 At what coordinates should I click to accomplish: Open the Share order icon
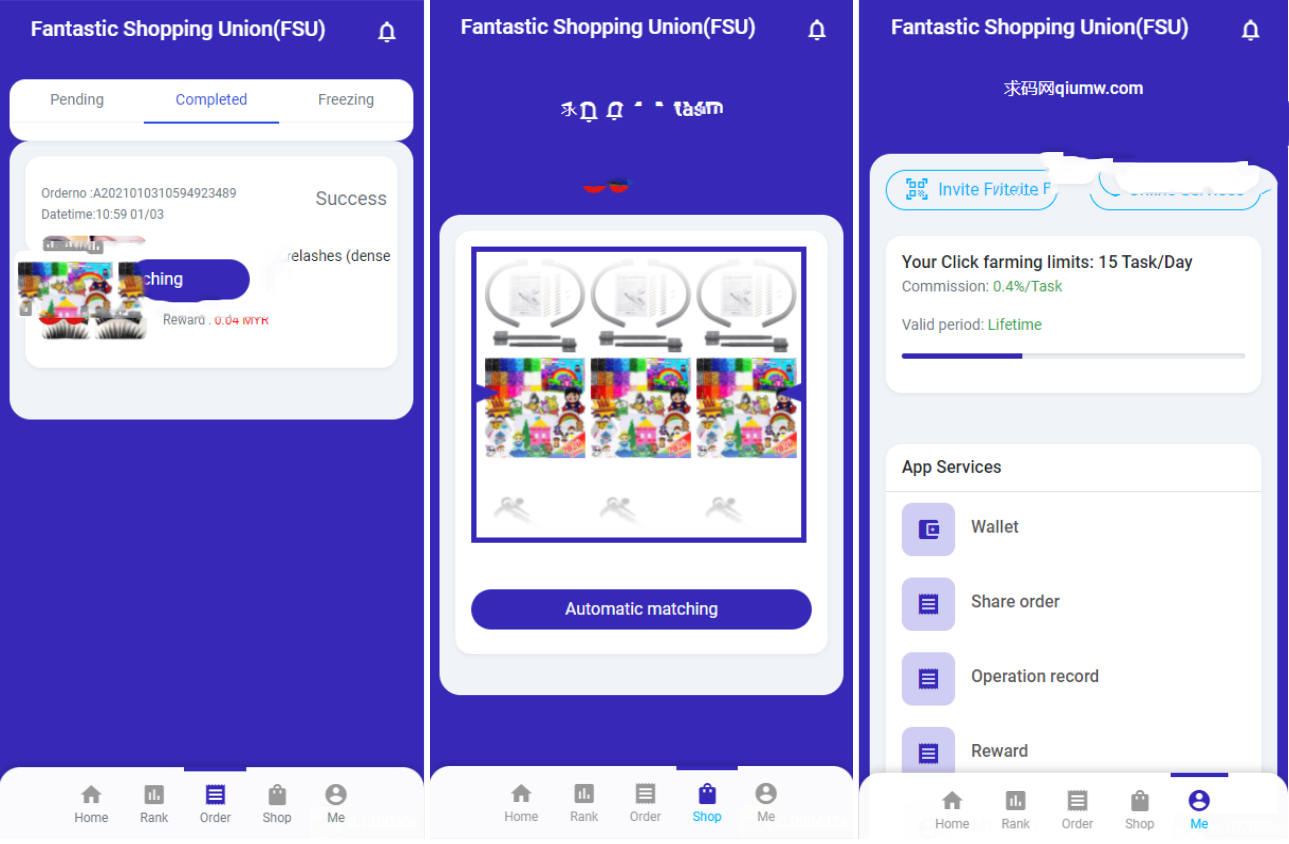coord(928,604)
